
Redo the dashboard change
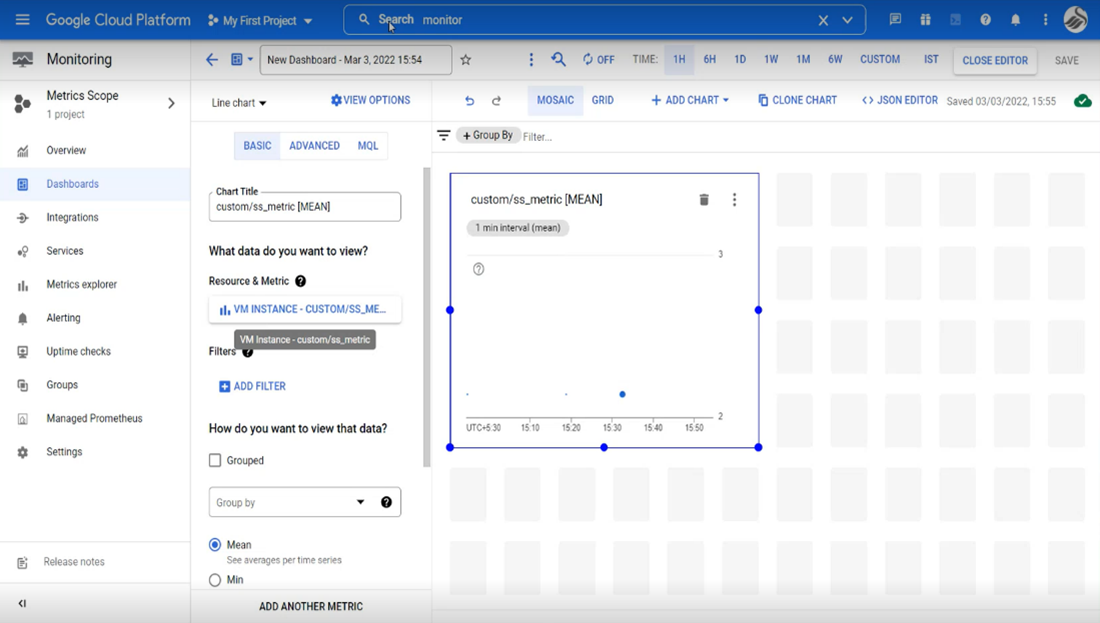click(496, 100)
